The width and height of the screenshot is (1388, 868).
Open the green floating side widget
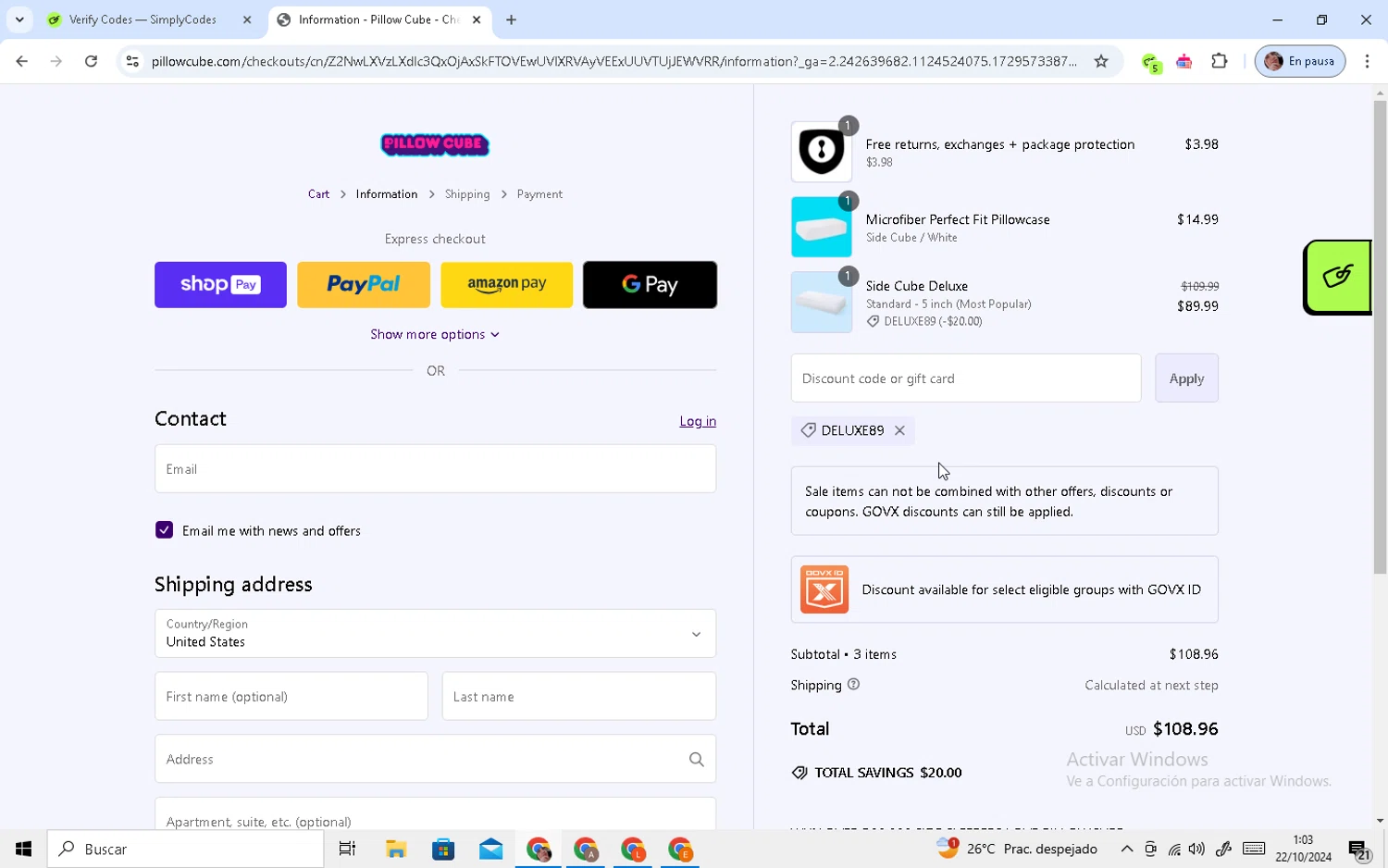coord(1337,277)
